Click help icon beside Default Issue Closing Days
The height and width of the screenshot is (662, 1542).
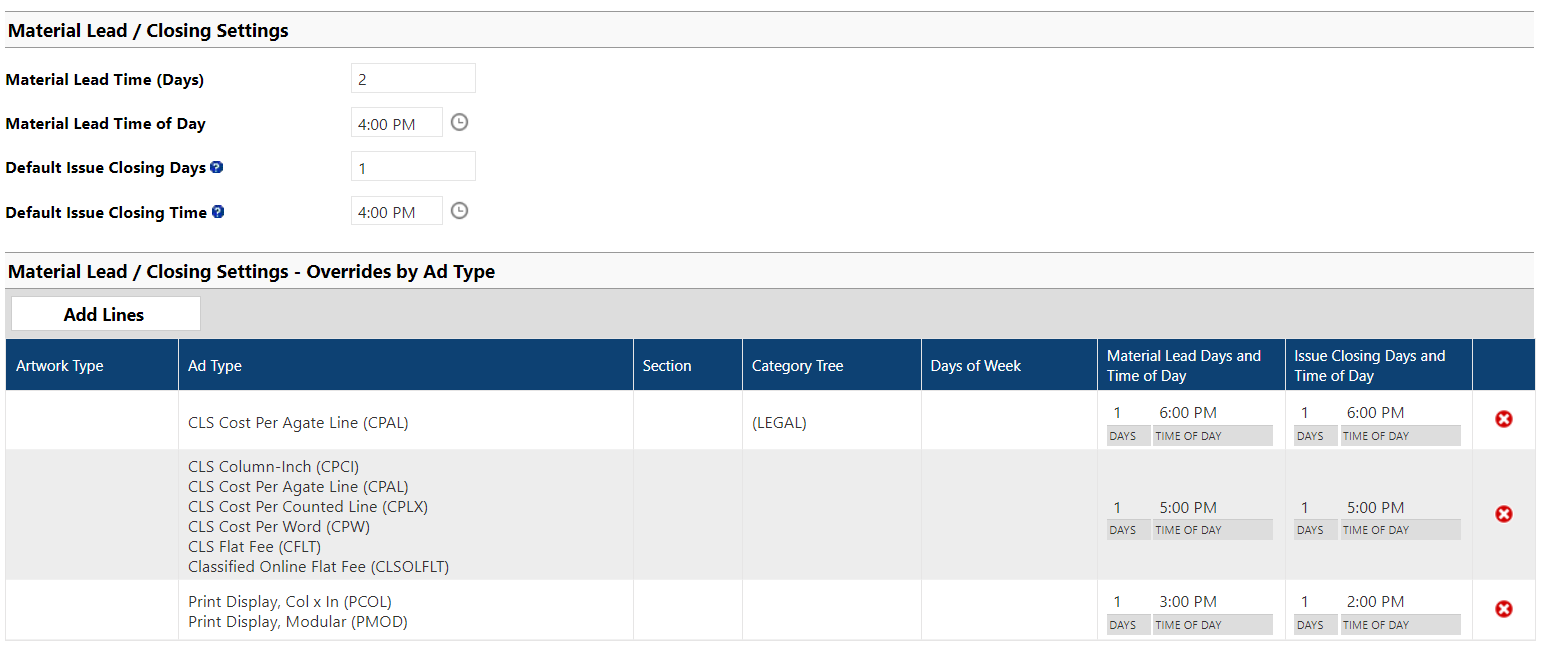(217, 167)
